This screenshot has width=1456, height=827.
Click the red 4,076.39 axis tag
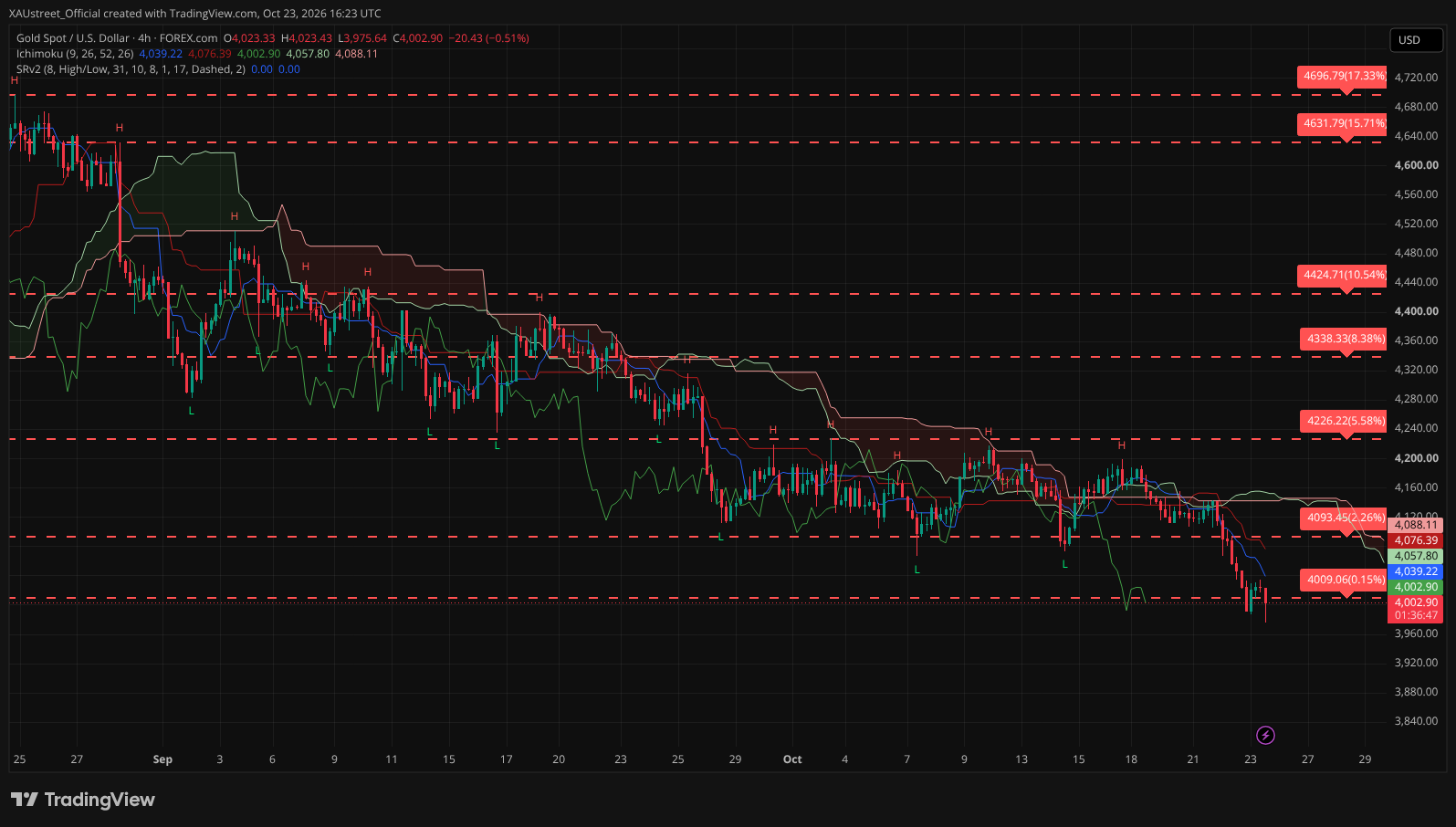click(1416, 540)
